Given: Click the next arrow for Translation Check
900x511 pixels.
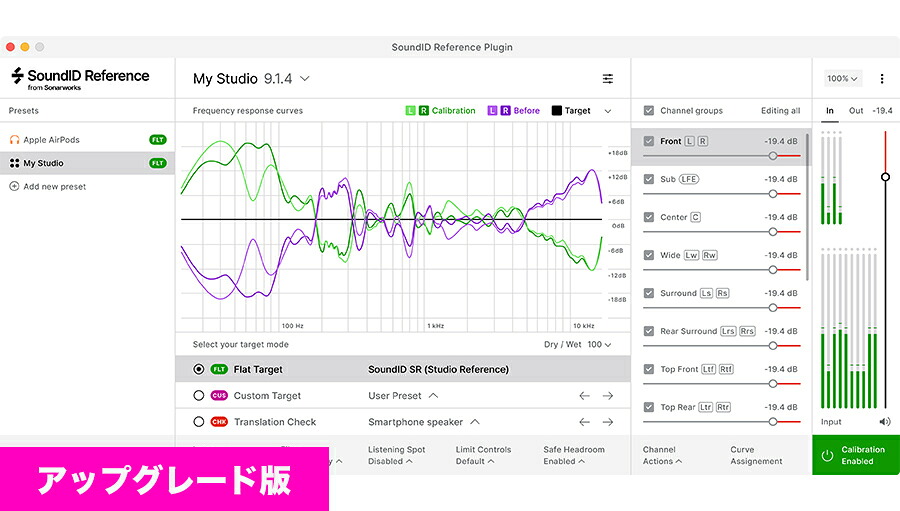Looking at the screenshot, I should [608, 422].
